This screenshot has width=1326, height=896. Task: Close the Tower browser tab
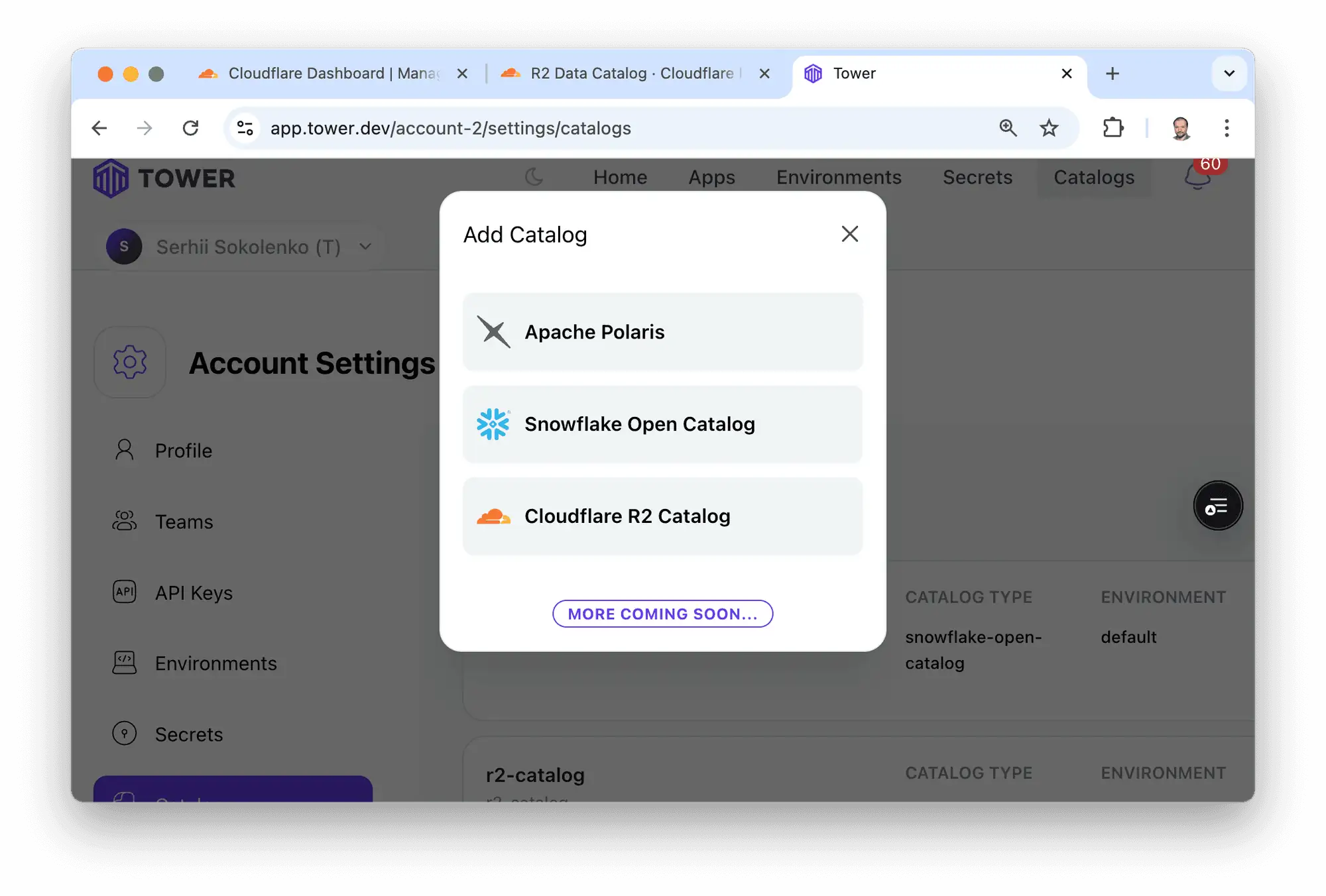(x=1067, y=74)
